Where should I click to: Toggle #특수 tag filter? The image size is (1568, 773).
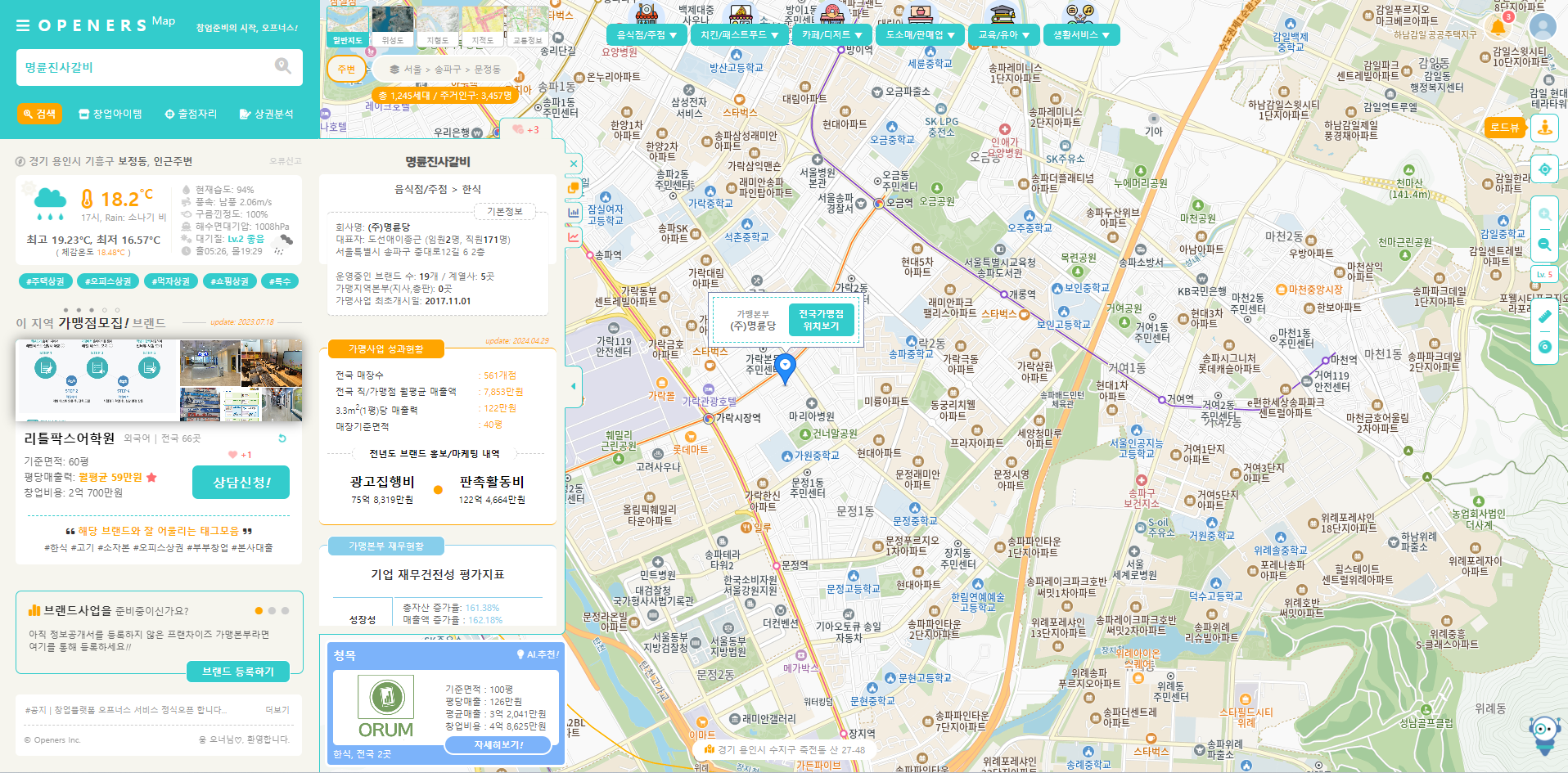280,281
